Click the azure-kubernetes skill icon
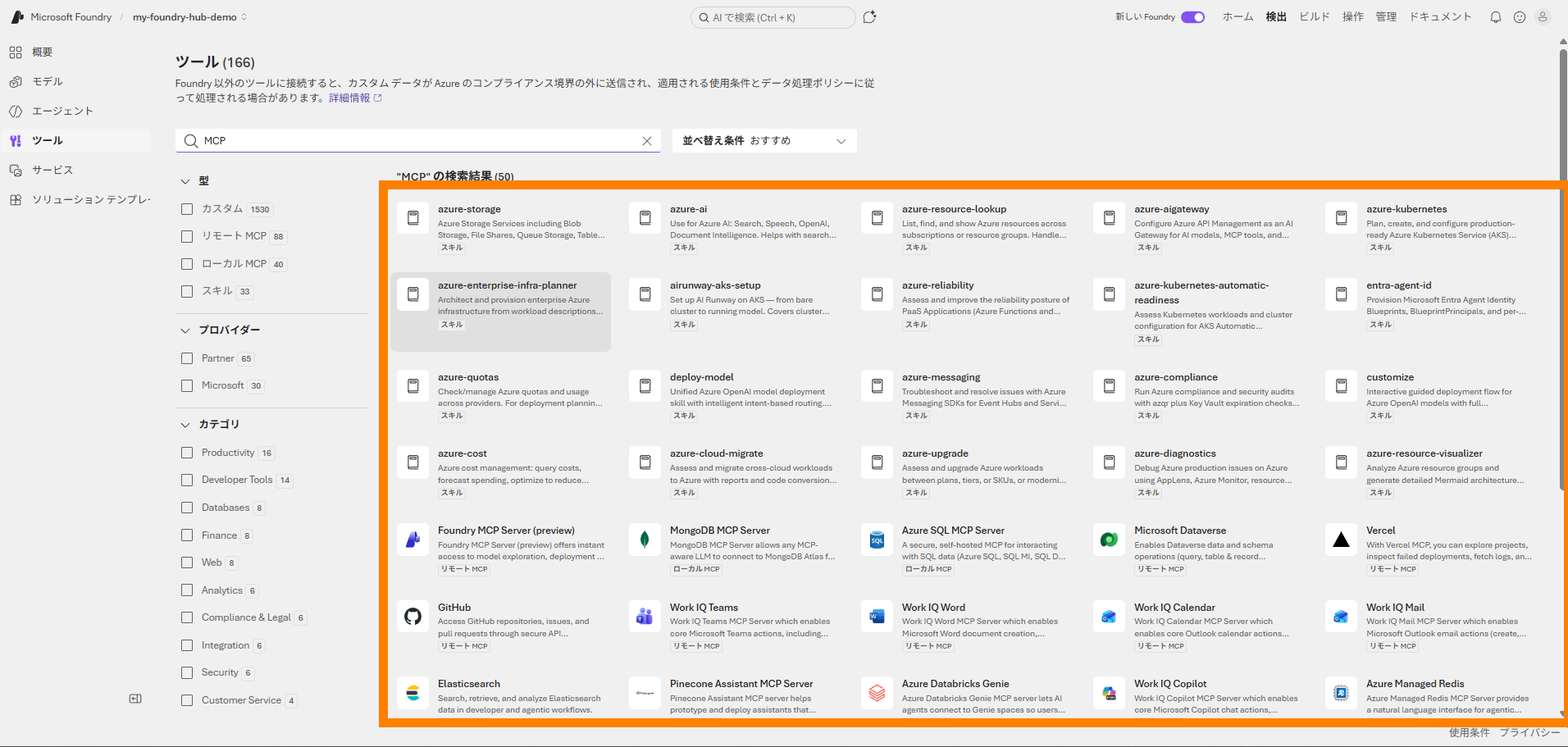1568x747 pixels. coord(1341,218)
